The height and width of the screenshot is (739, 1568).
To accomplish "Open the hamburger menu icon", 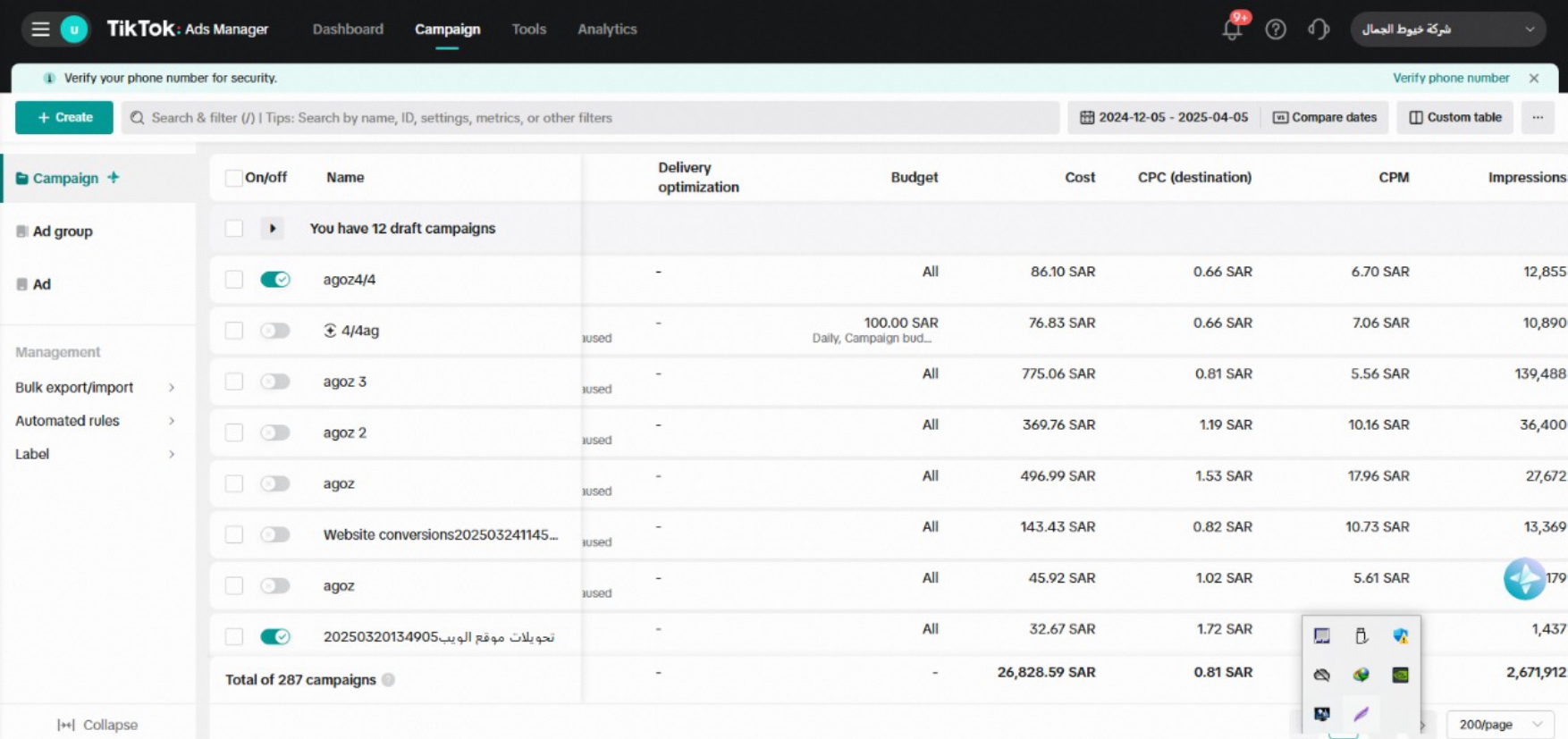I will coord(40,29).
